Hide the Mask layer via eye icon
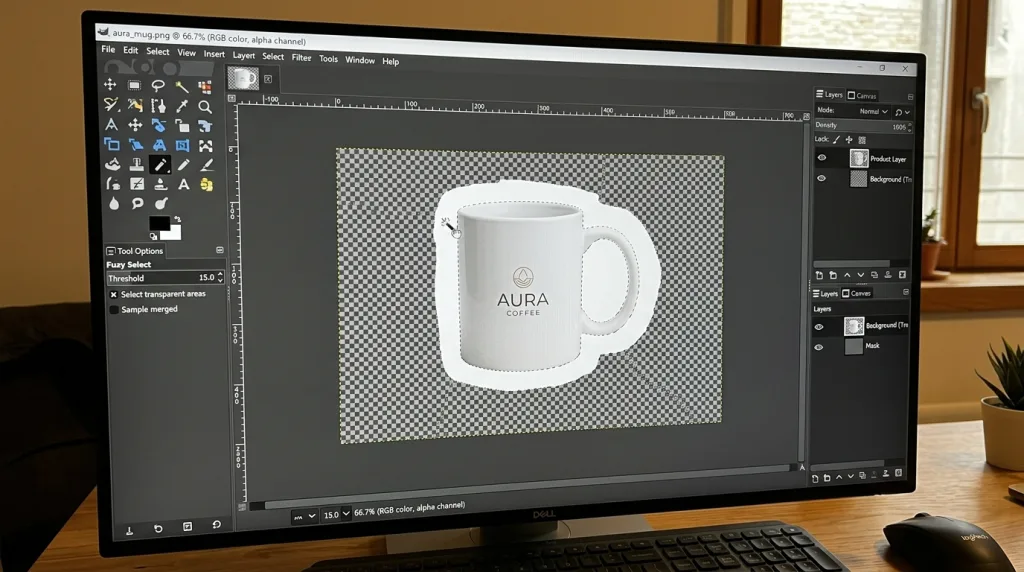 coord(818,347)
